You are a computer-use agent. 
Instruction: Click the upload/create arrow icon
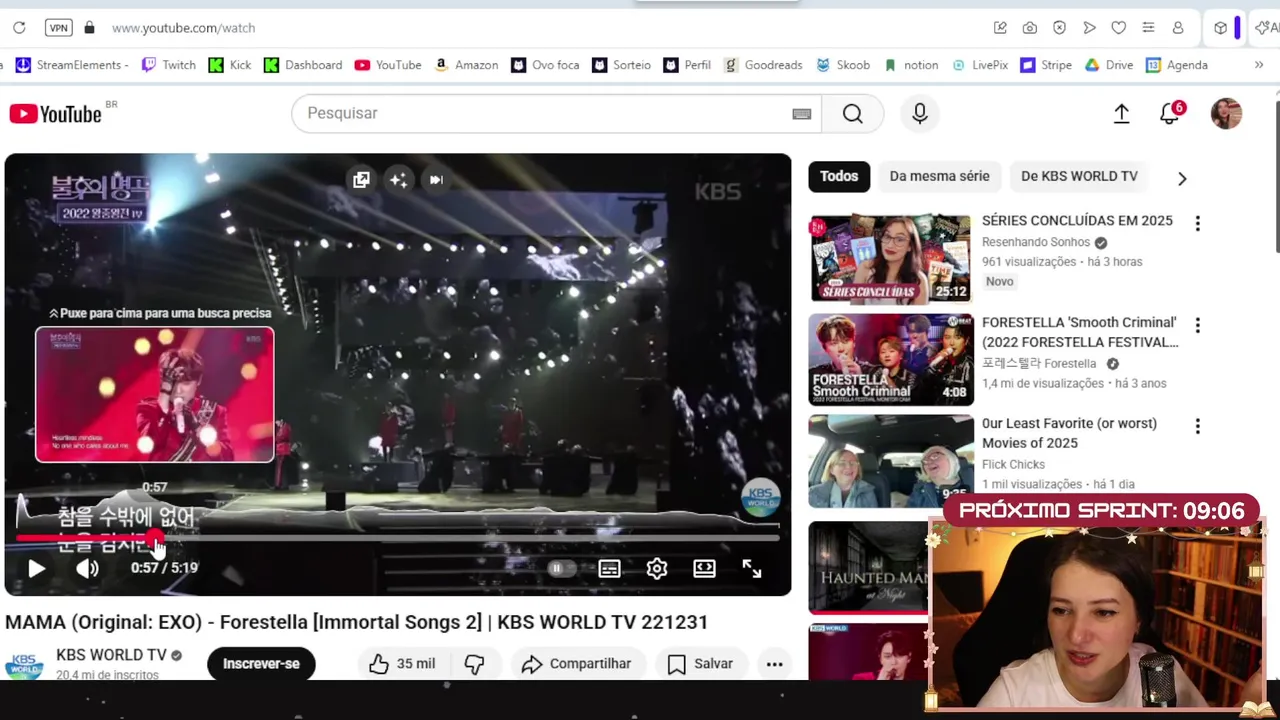coord(1121,114)
